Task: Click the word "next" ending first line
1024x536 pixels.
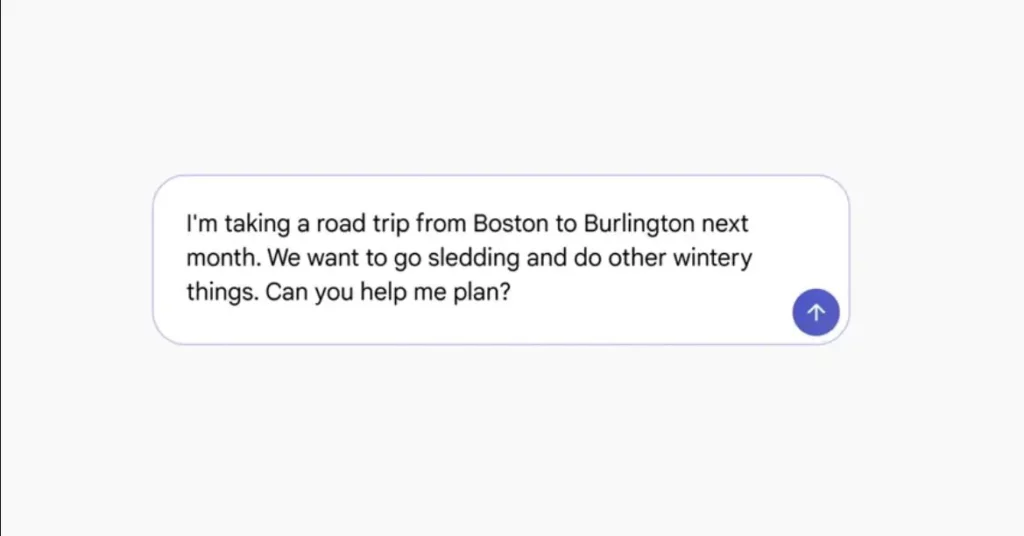Action: click(x=725, y=222)
